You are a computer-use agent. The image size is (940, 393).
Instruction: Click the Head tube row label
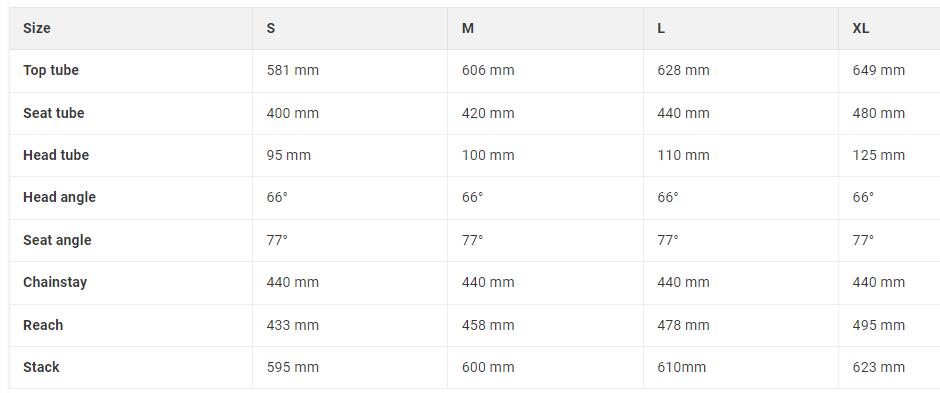pos(56,155)
